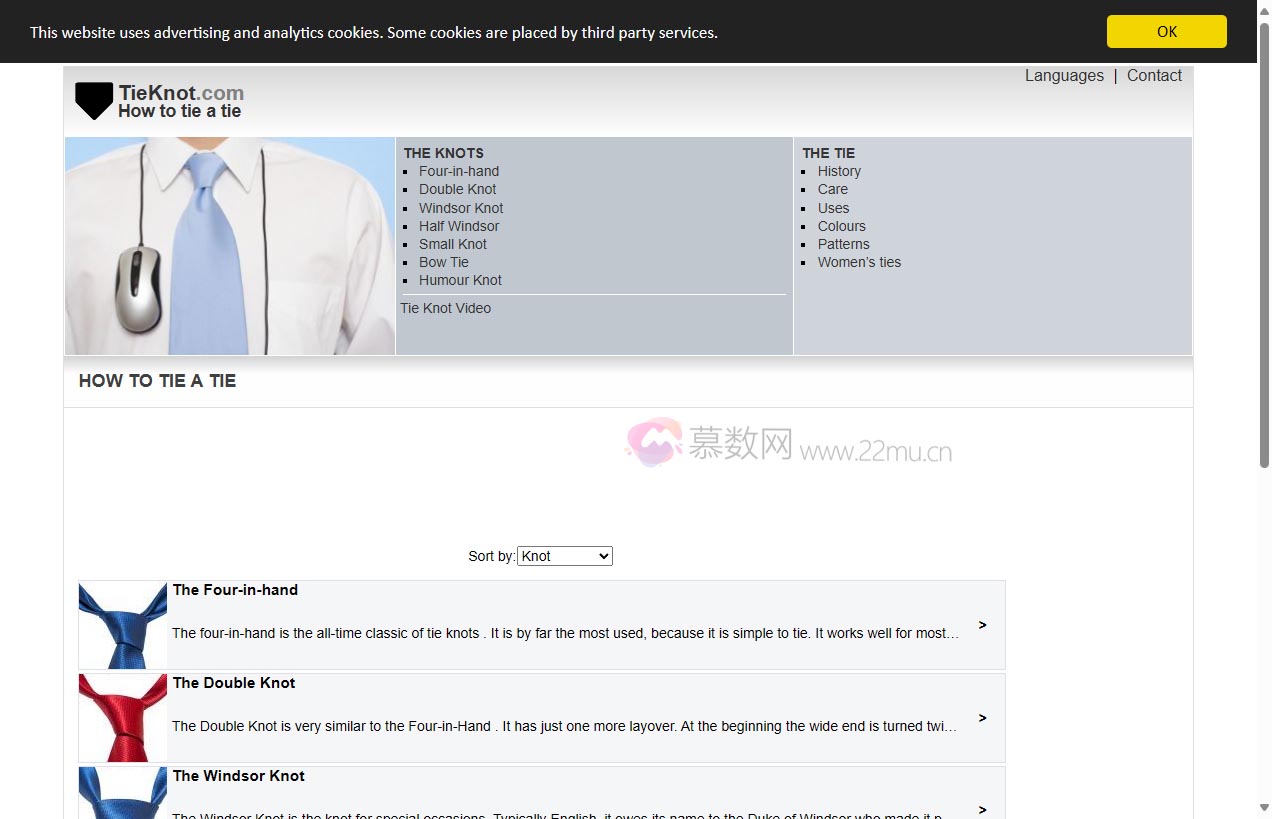Click the scrollbar down arrow

[1264, 808]
